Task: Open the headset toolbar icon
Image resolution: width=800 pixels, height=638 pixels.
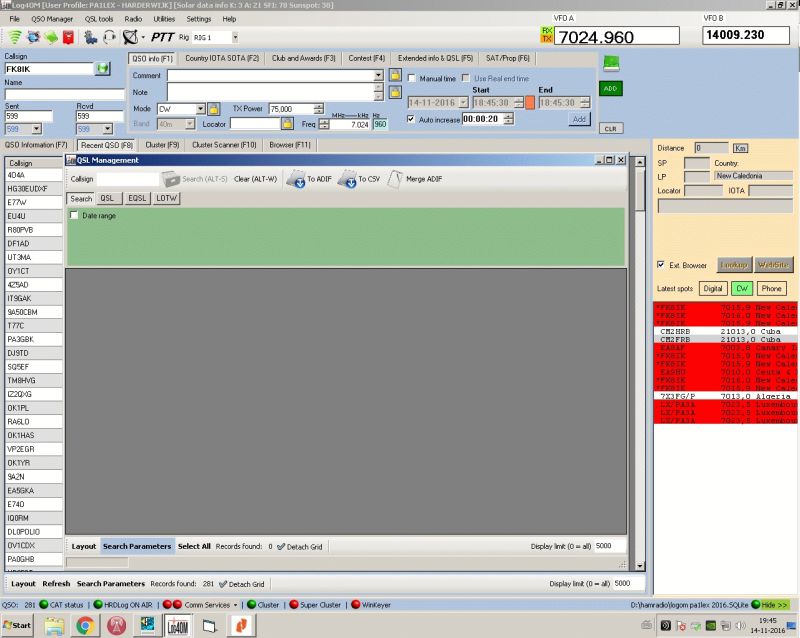Action: tap(109, 37)
